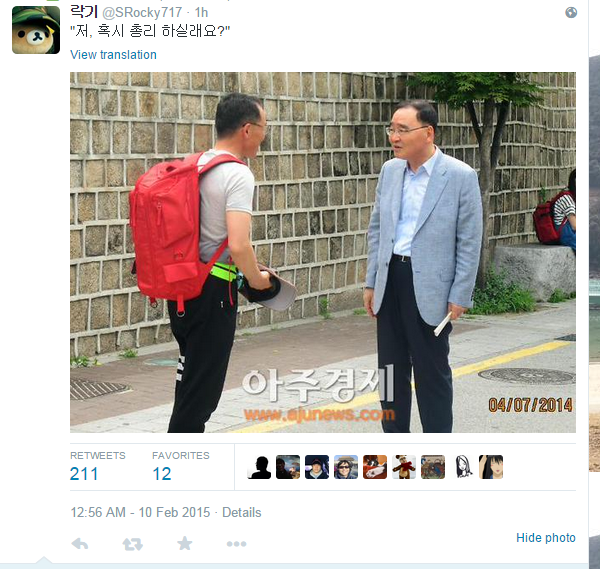Open the bear avatar of SRocky717
The width and height of the screenshot is (600, 569).
point(36,30)
